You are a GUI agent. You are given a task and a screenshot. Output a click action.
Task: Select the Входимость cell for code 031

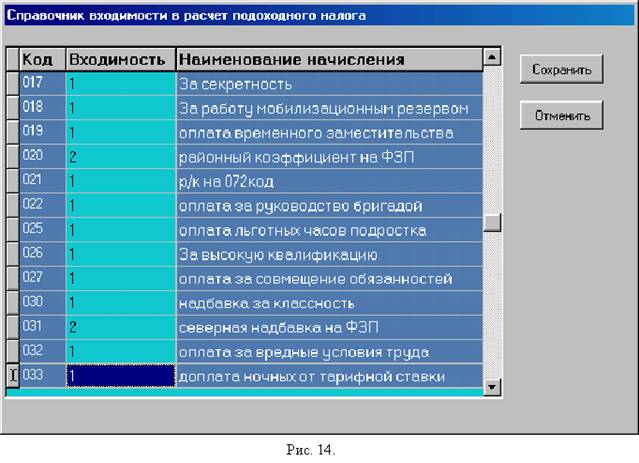click(121, 327)
